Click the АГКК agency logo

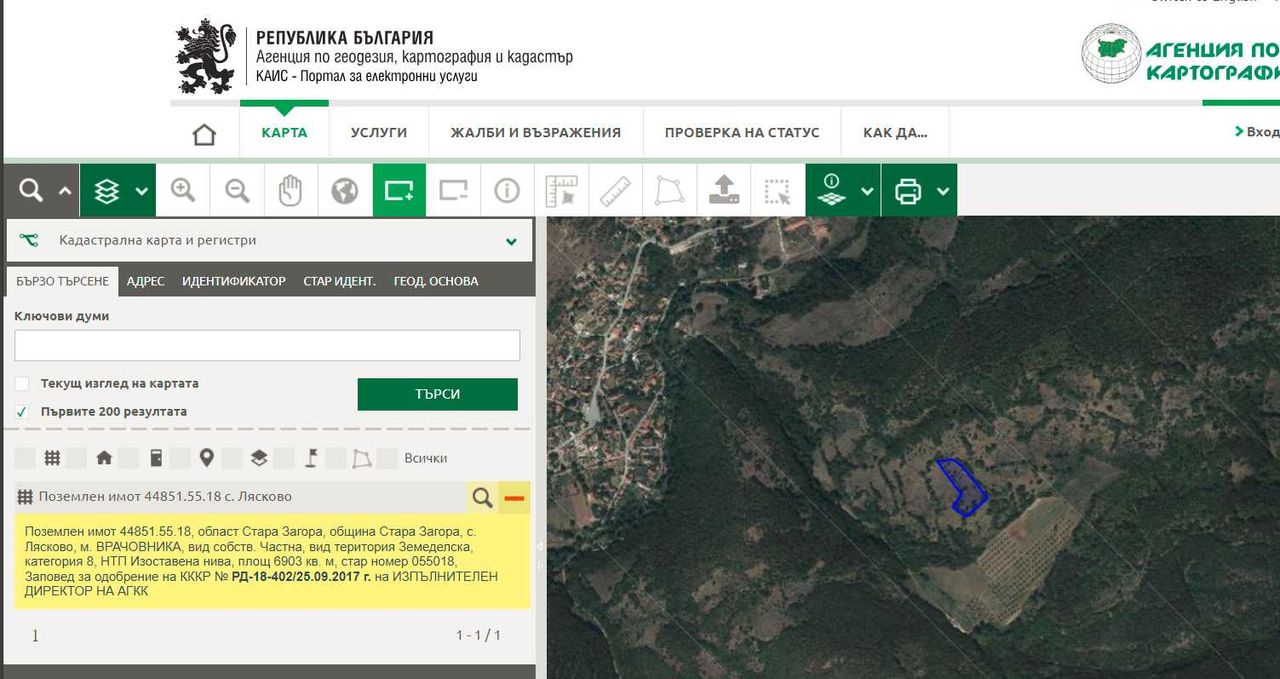[1180, 55]
